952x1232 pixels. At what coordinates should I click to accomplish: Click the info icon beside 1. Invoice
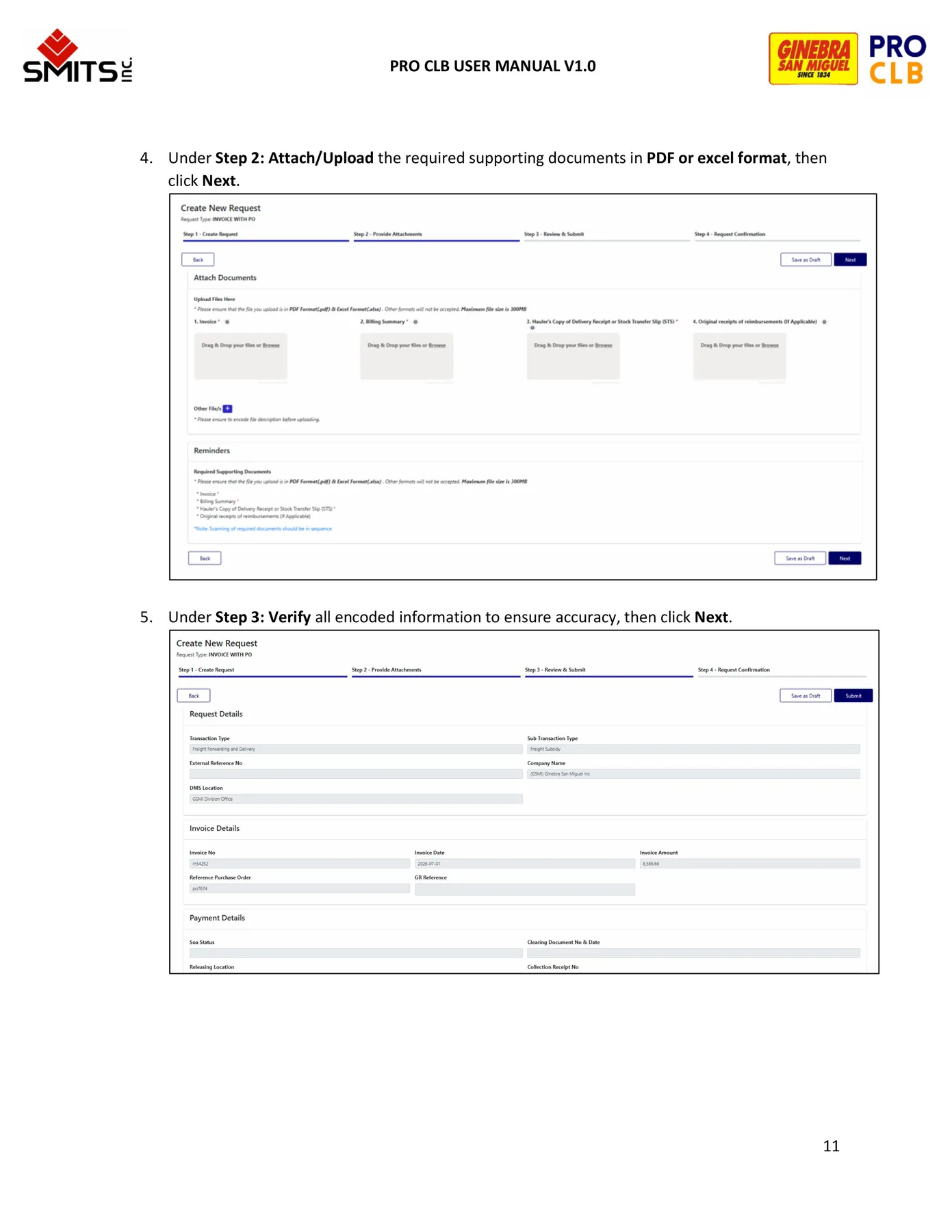227,322
